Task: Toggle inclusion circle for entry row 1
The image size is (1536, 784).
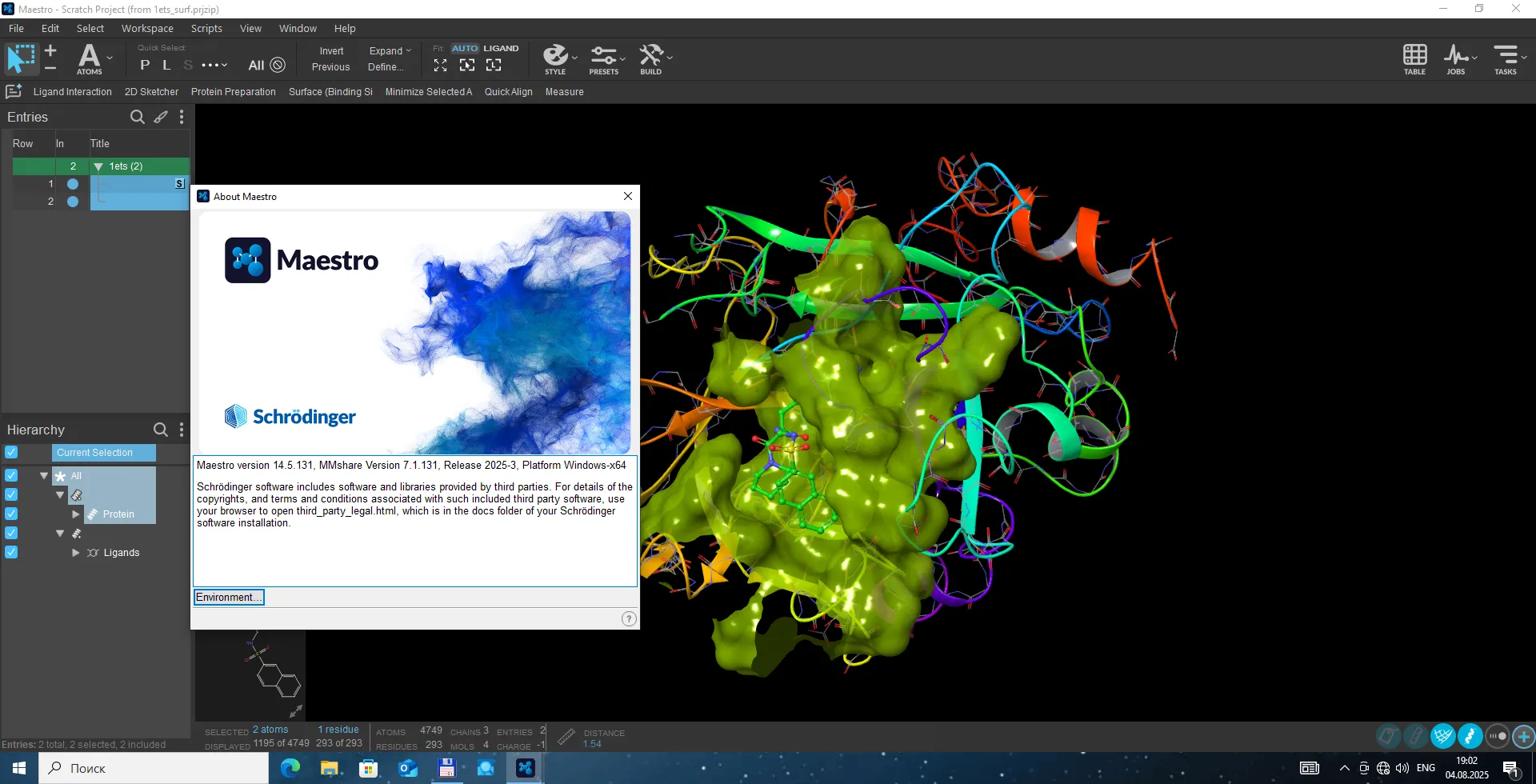Action: tap(73, 184)
